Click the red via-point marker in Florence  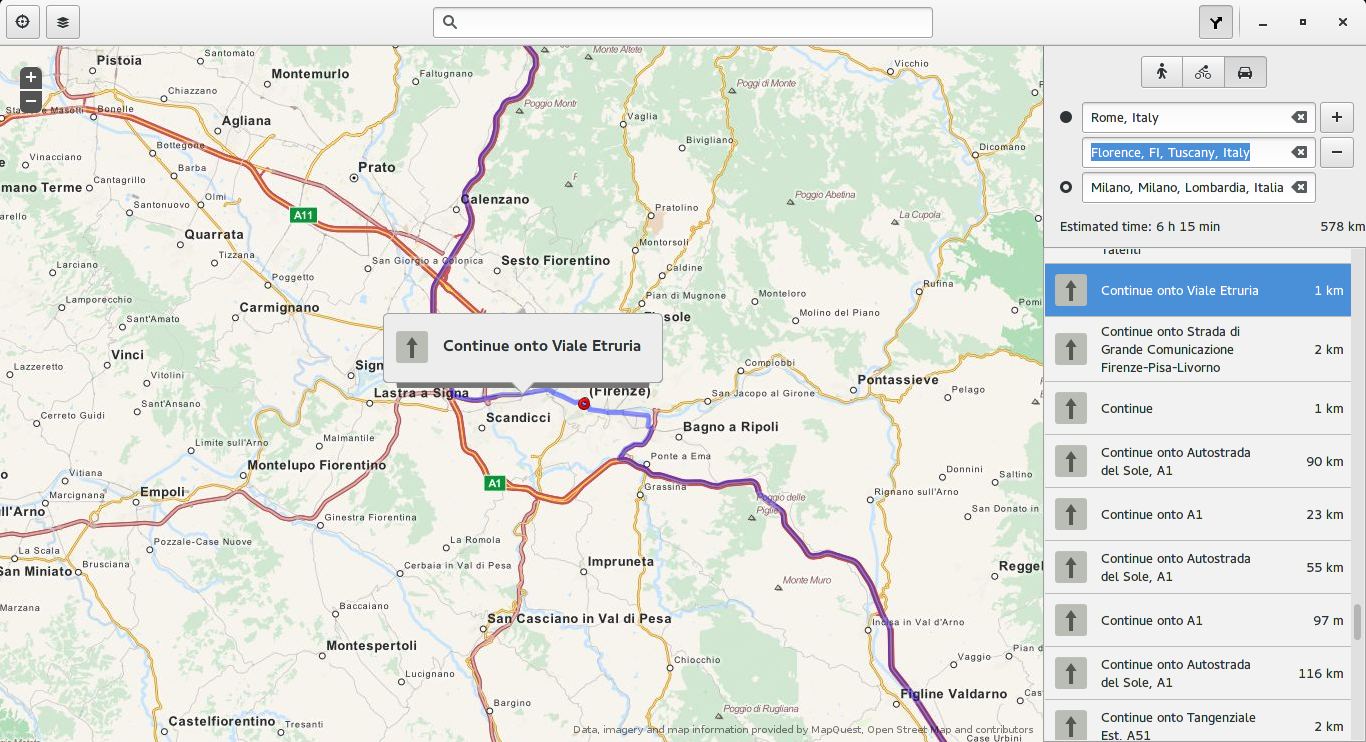584,403
